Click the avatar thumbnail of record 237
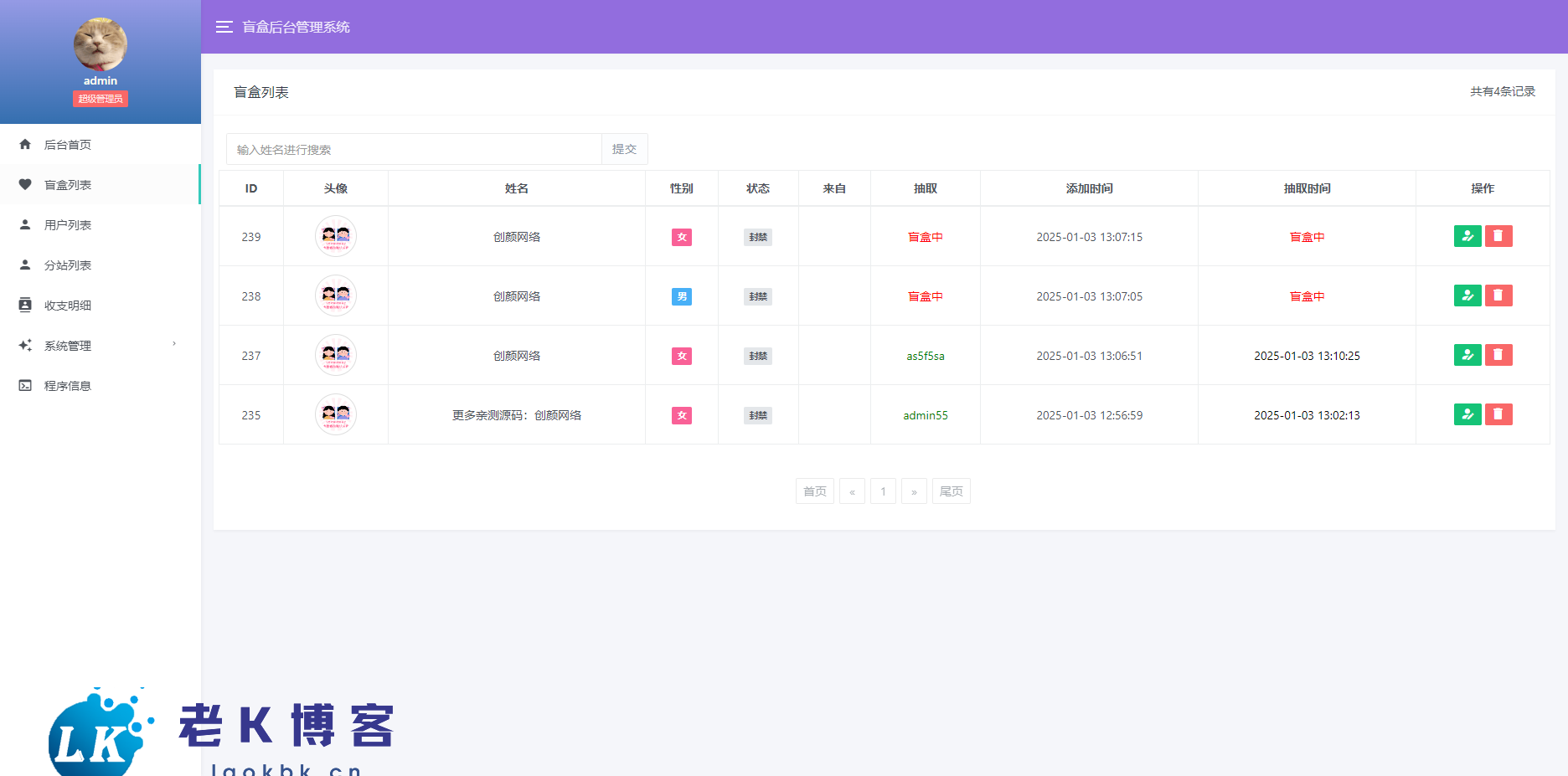The image size is (1568, 776). click(336, 355)
